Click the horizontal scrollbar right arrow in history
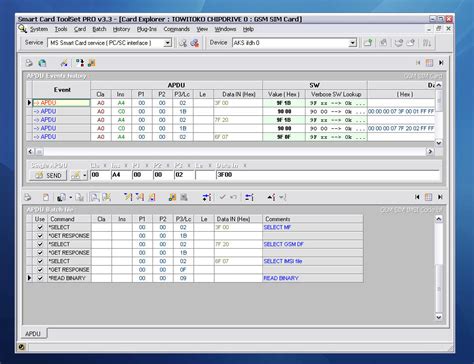Viewport: 474px width, 364px height. coord(430,152)
